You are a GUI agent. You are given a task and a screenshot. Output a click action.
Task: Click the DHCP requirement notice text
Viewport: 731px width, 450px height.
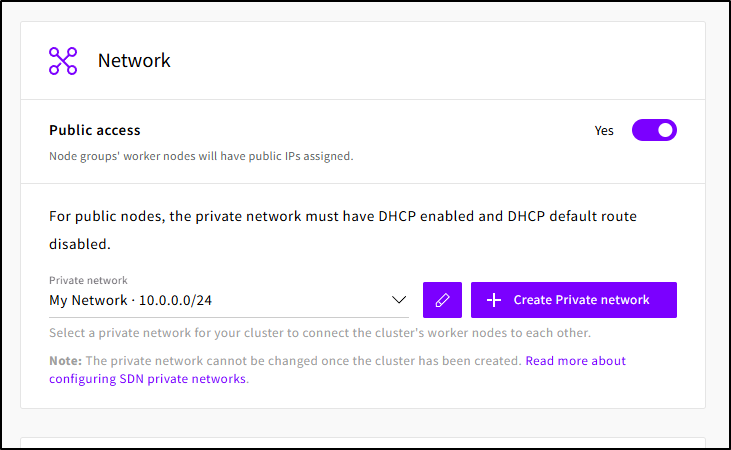pos(342,216)
